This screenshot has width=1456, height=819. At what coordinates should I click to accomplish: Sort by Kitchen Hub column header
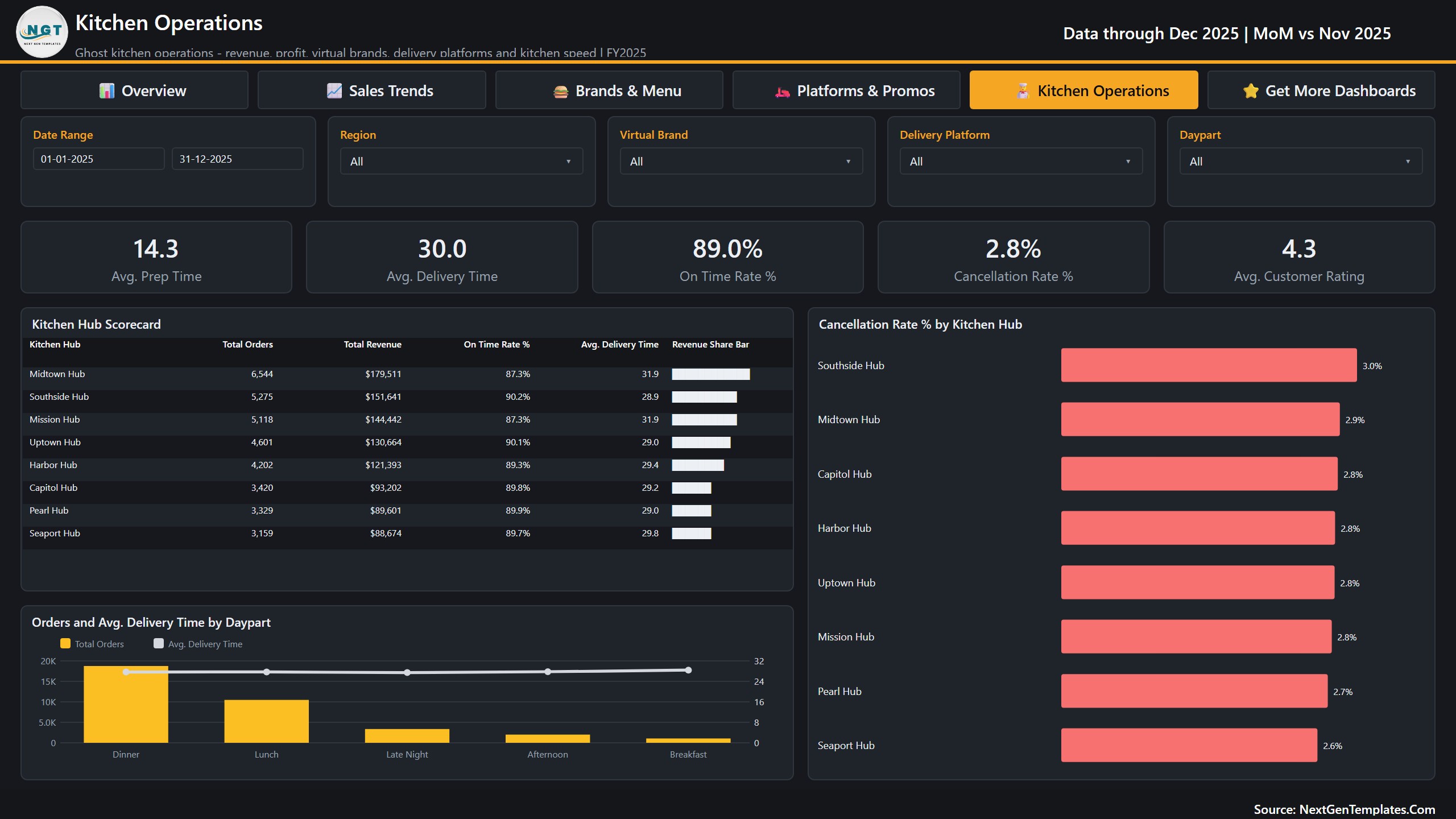click(55, 345)
